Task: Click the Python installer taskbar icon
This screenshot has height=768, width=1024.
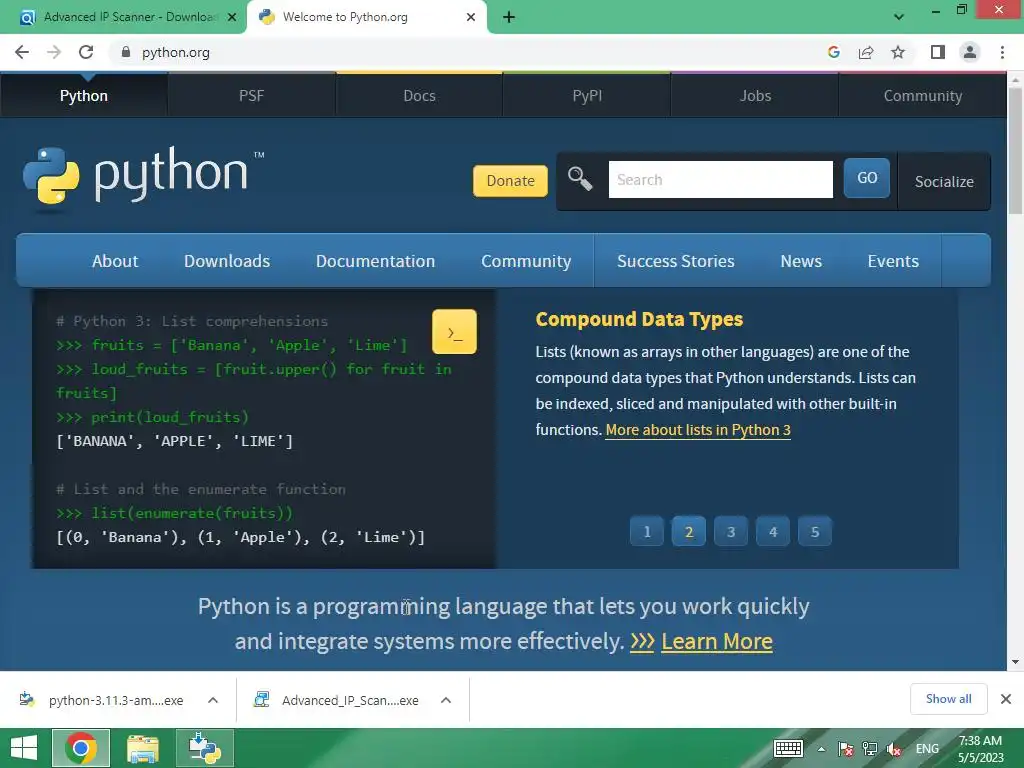Action: coord(205,748)
